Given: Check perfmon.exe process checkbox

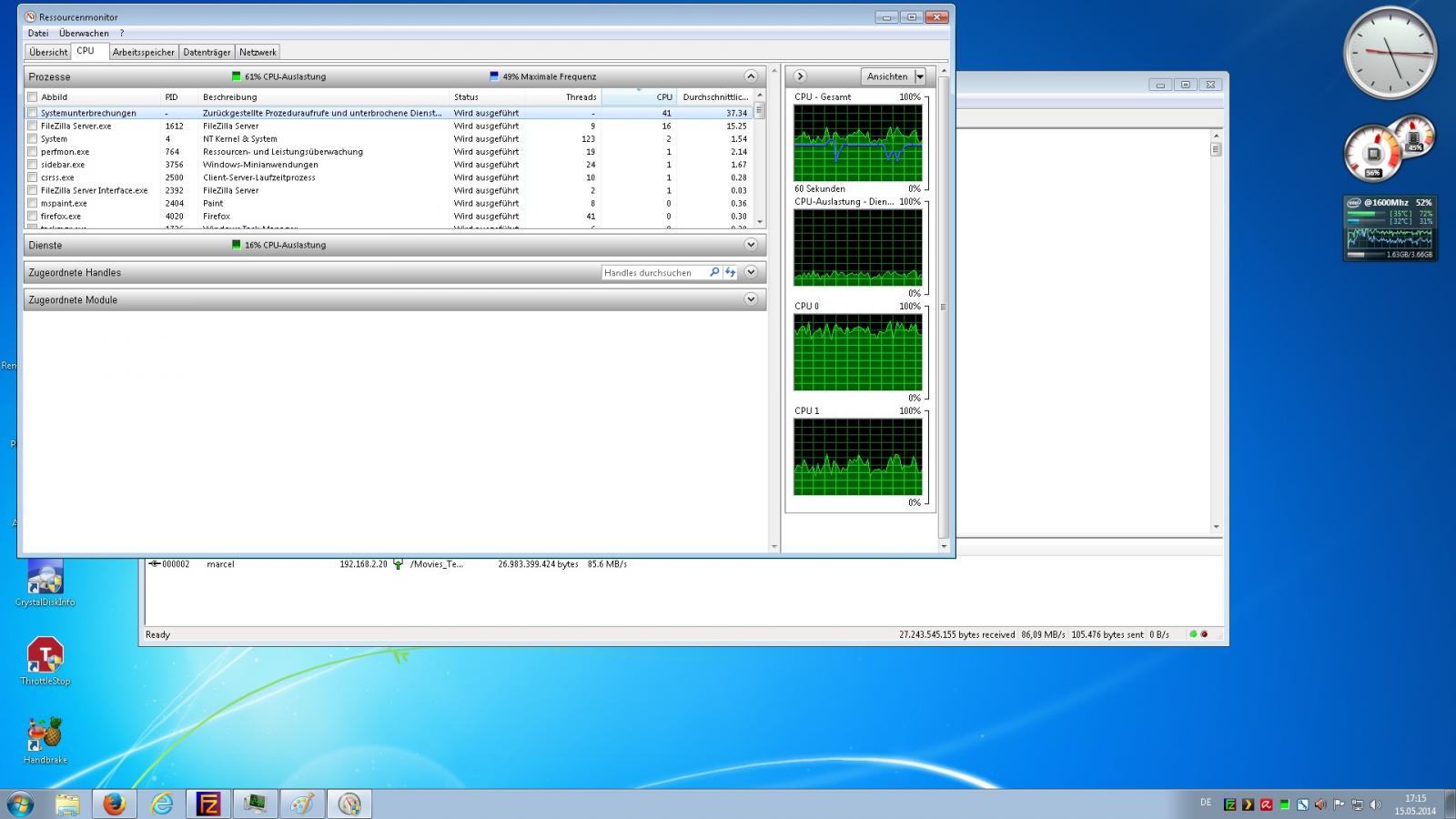Looking at the screenshot, I should tap(33, 152).
